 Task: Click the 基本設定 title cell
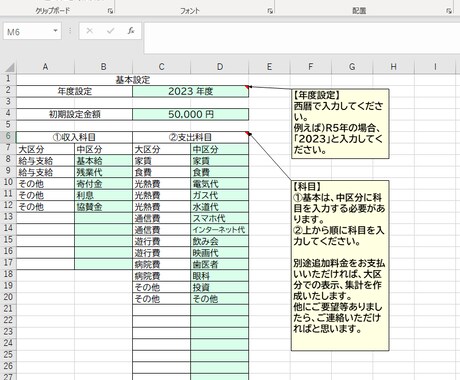[x=132, y=80]
